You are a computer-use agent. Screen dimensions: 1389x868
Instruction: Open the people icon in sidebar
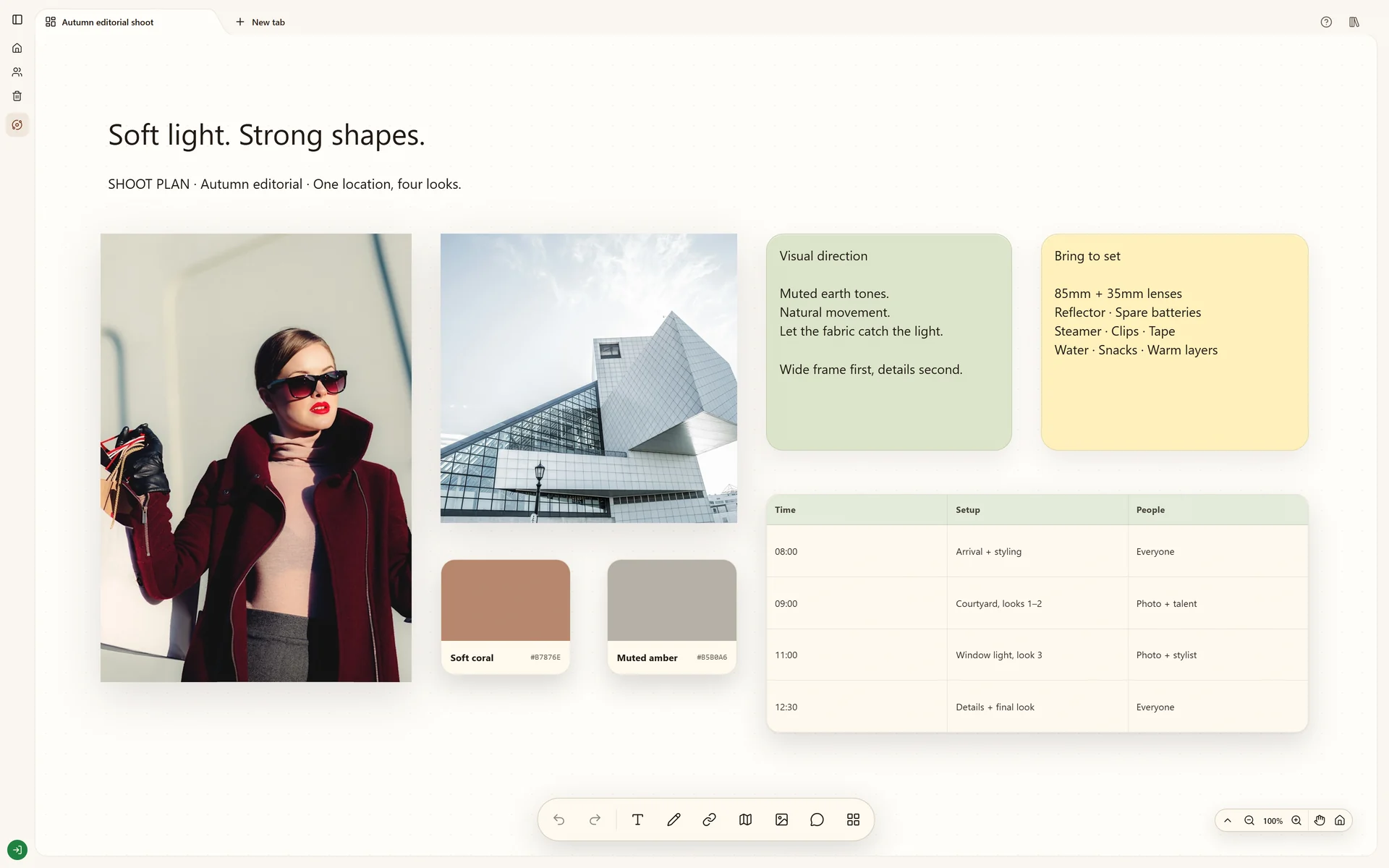(x=17, y=72)
